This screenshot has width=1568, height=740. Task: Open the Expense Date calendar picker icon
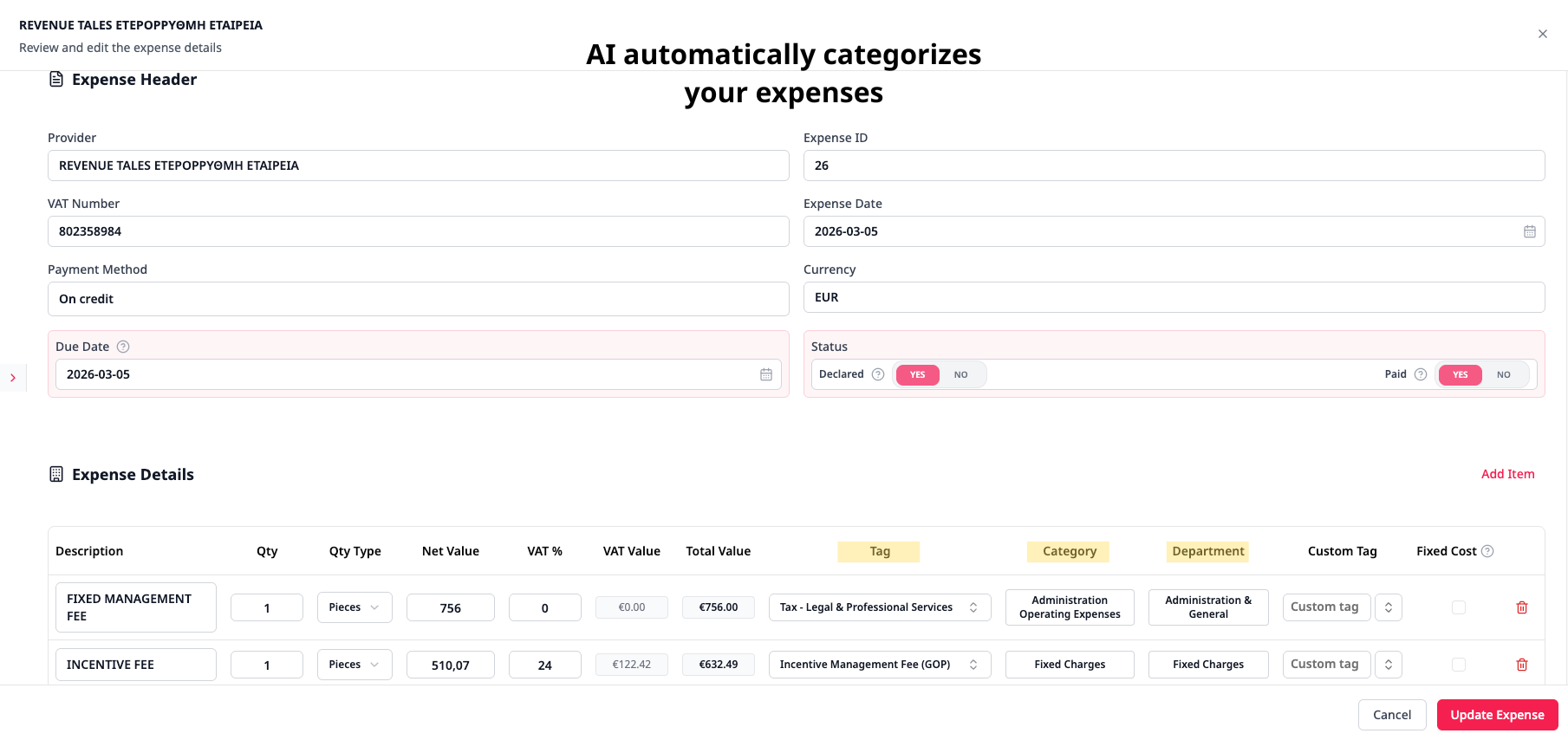pos(1529,231)
